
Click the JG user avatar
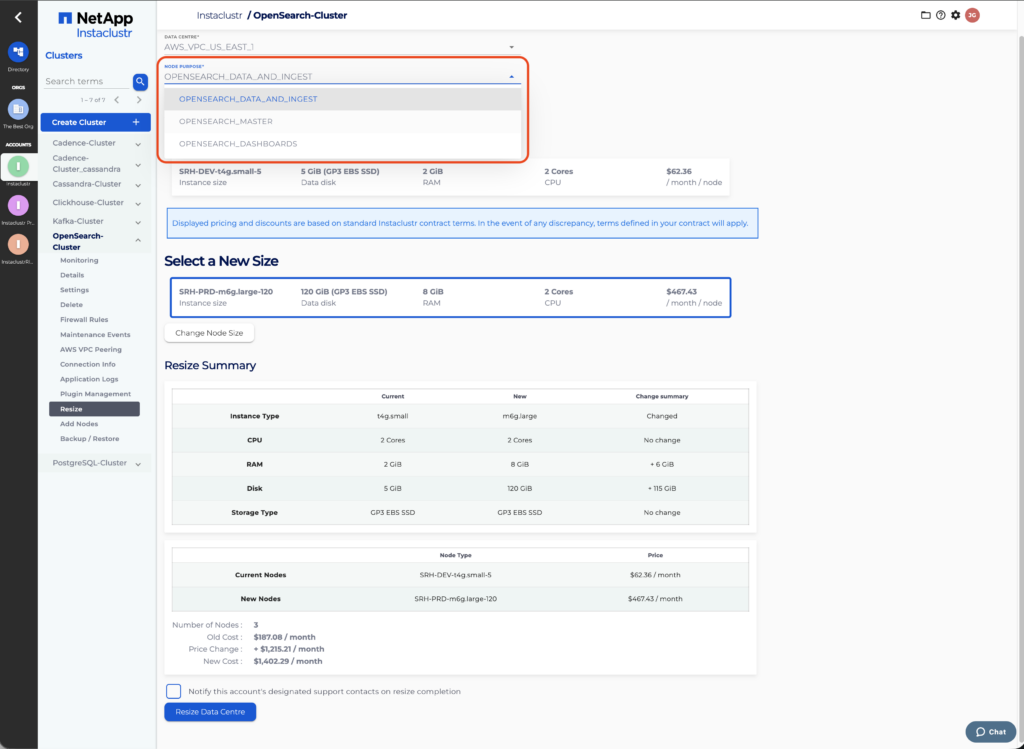pos(972,15)
